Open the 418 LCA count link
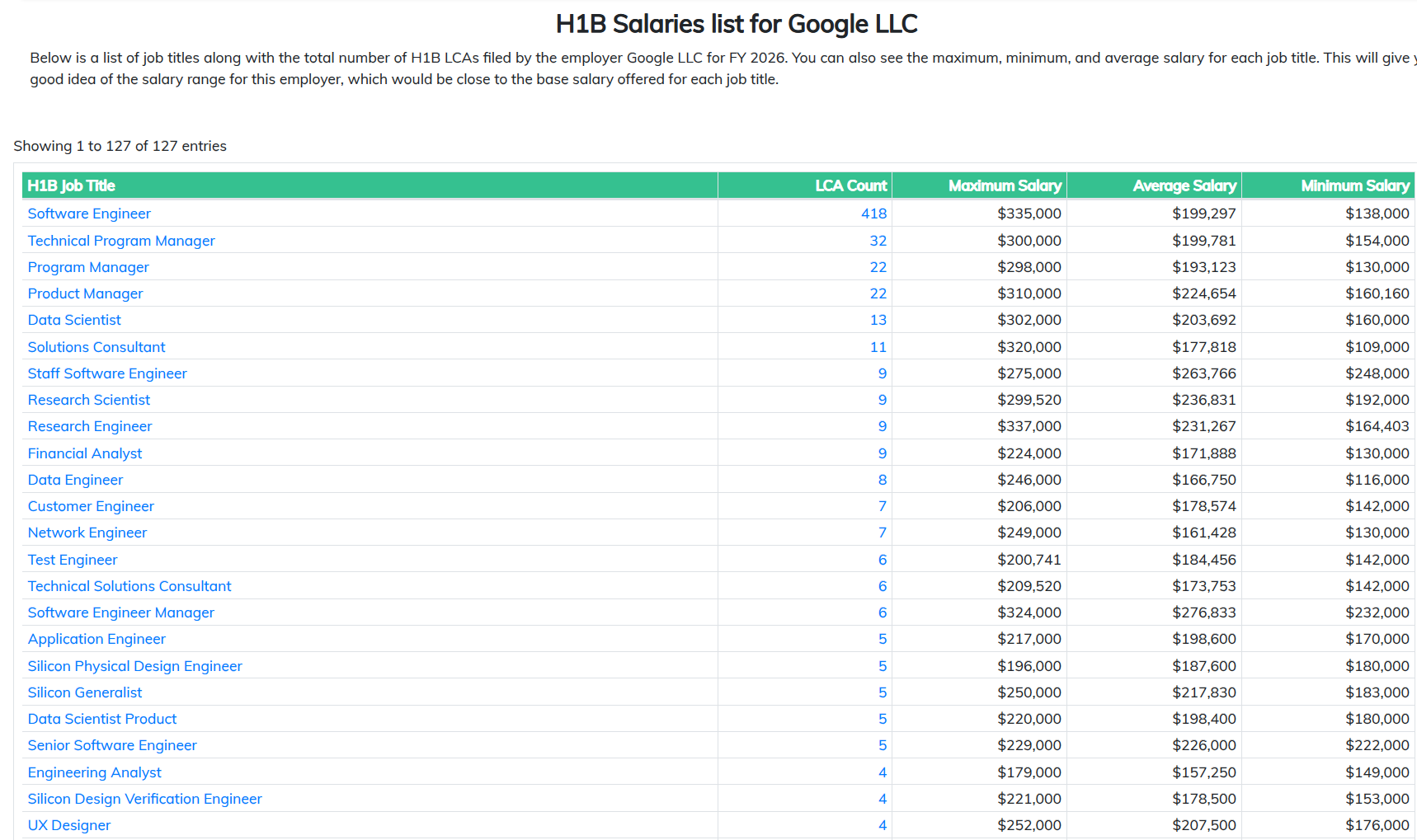1417x840 pixels. pos(873,214)
